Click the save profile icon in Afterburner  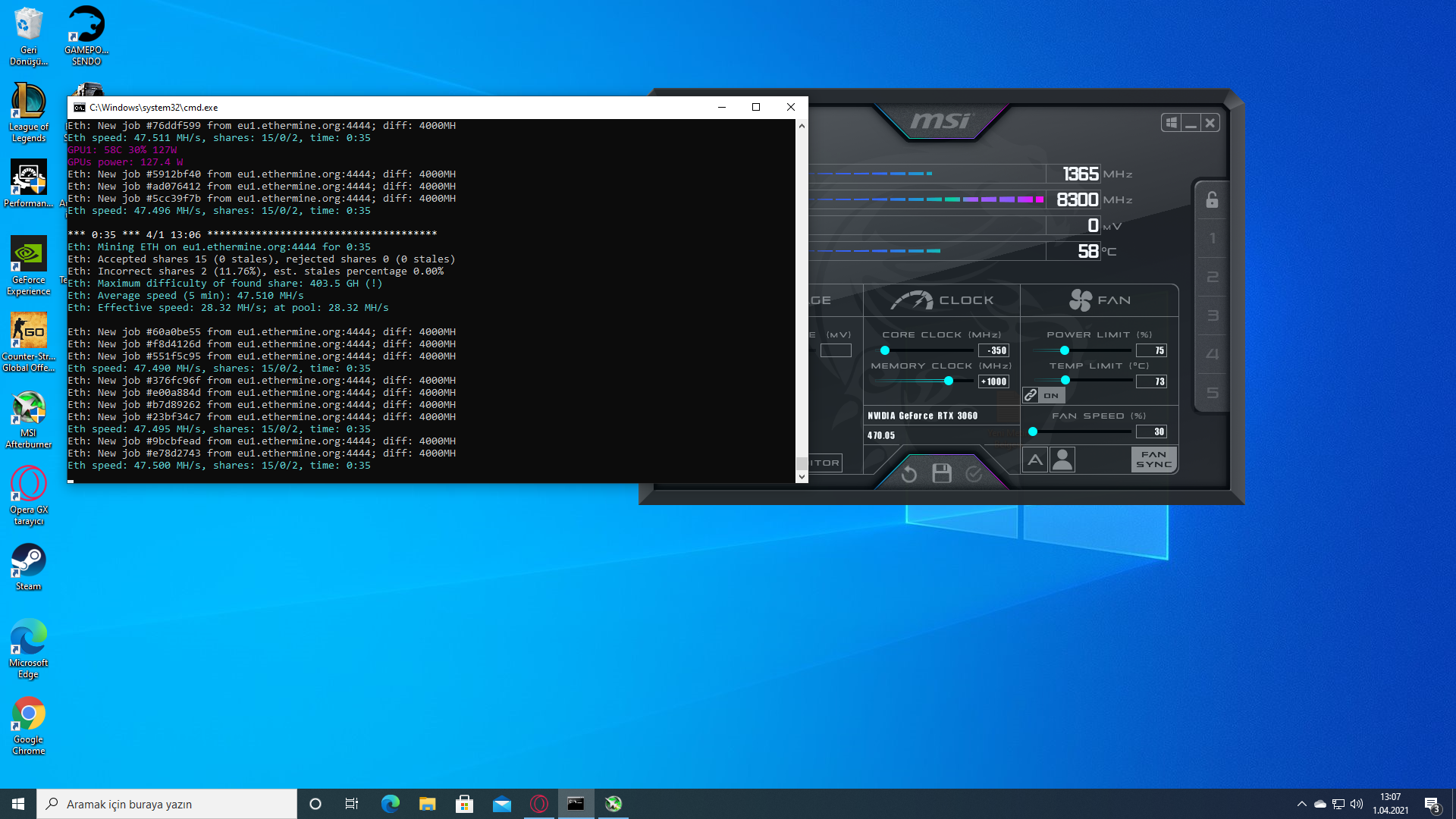click(941, 472)
